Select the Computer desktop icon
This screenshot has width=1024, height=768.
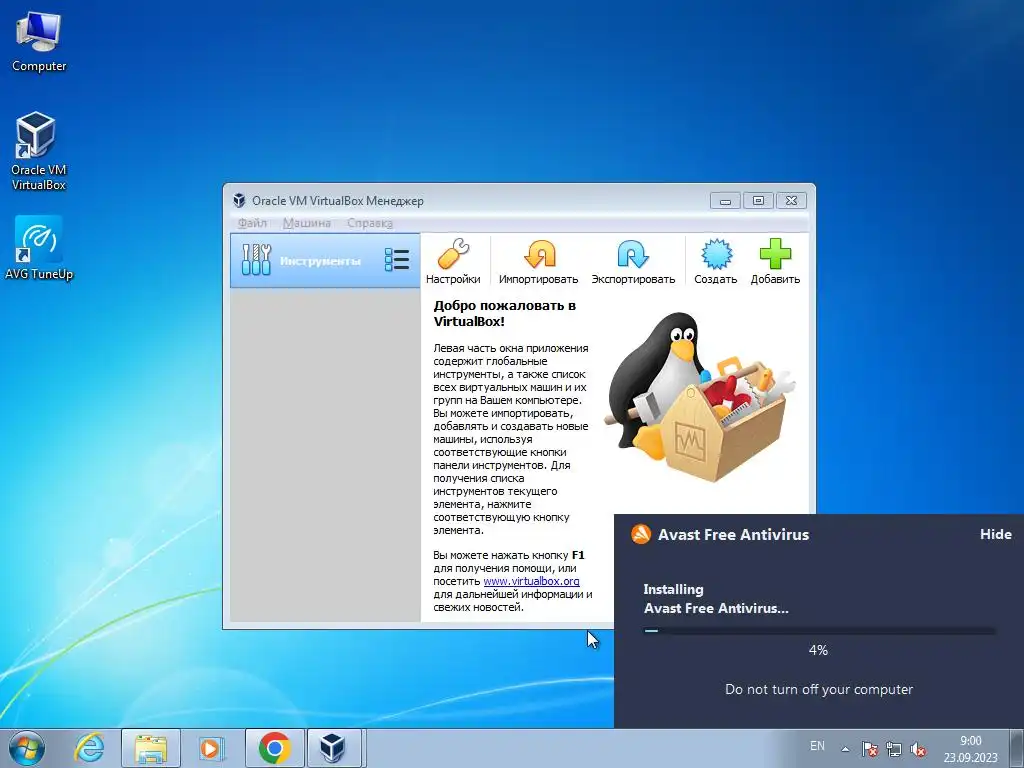point(39,42)
